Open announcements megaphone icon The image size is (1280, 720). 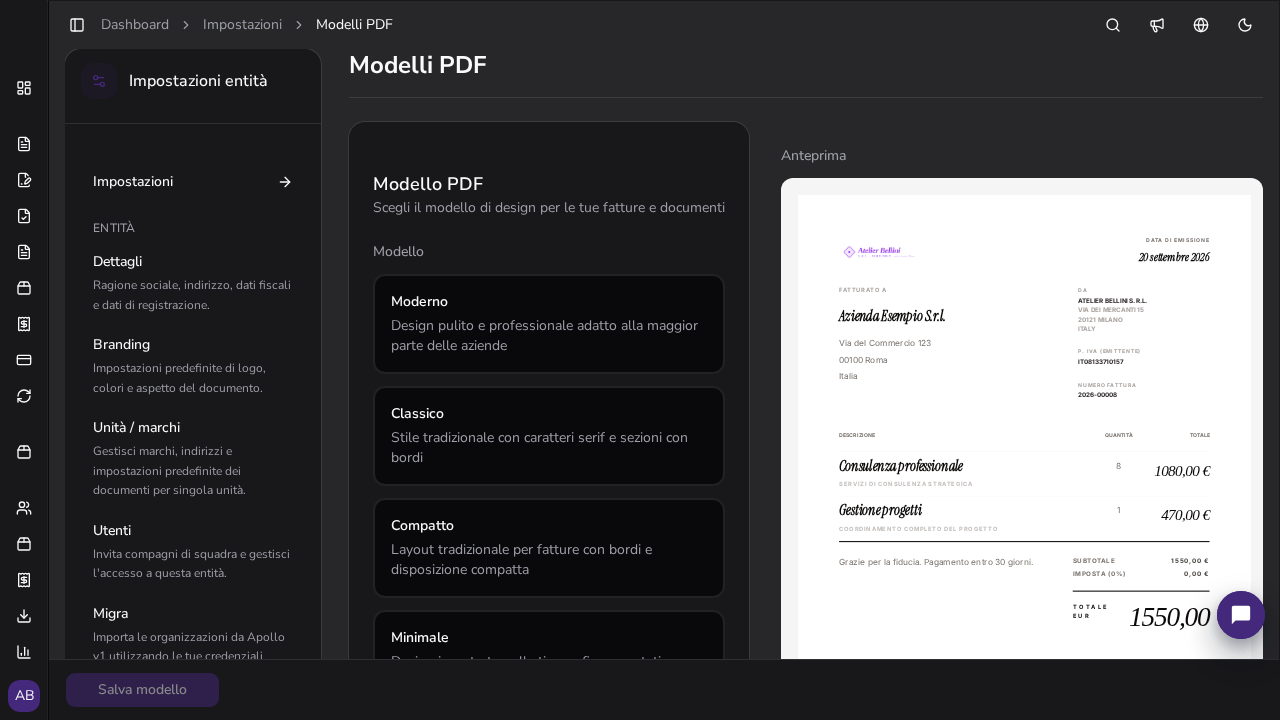click(x=1157, y=25)
